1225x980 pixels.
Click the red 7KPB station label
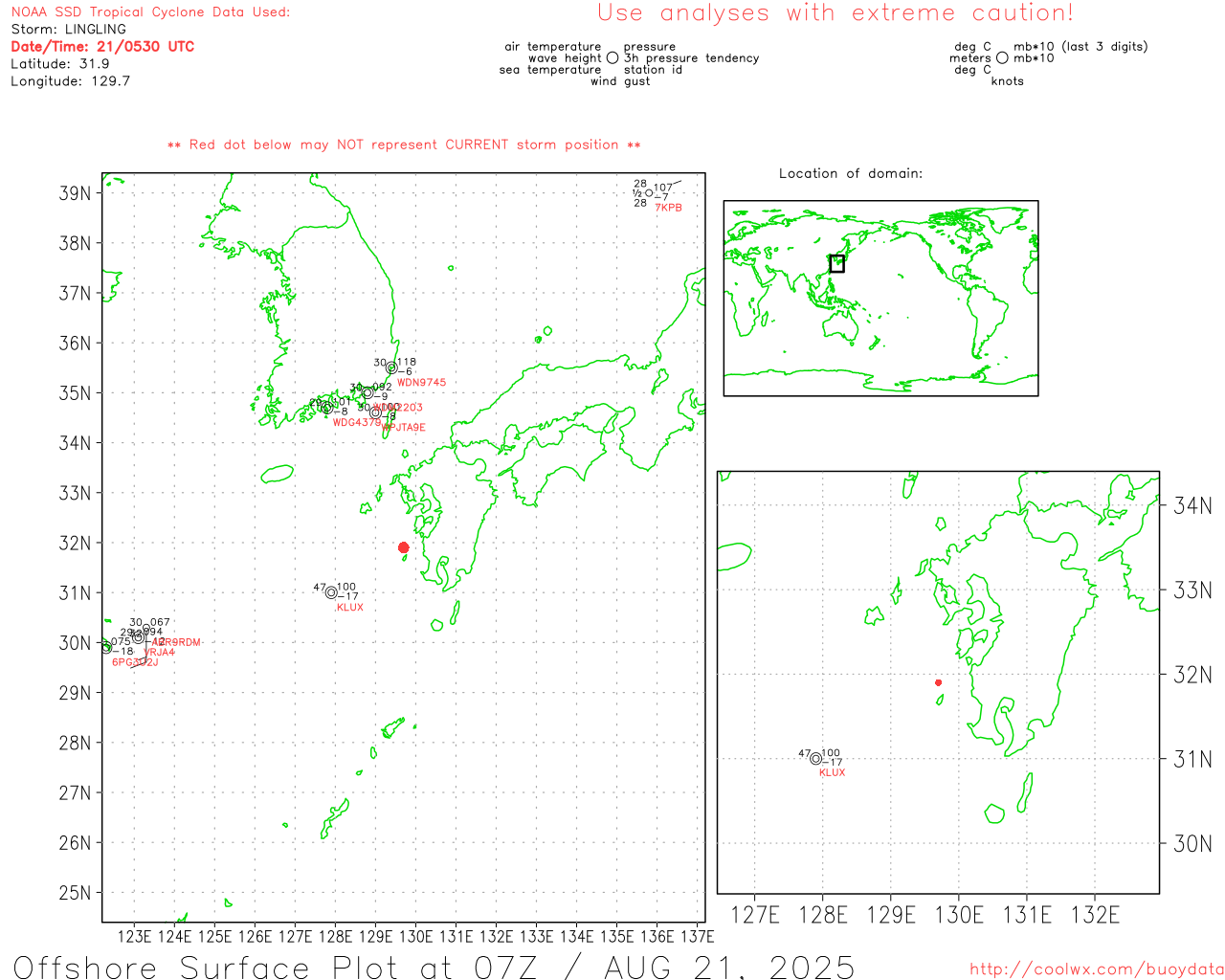click(x=669, y=208)
